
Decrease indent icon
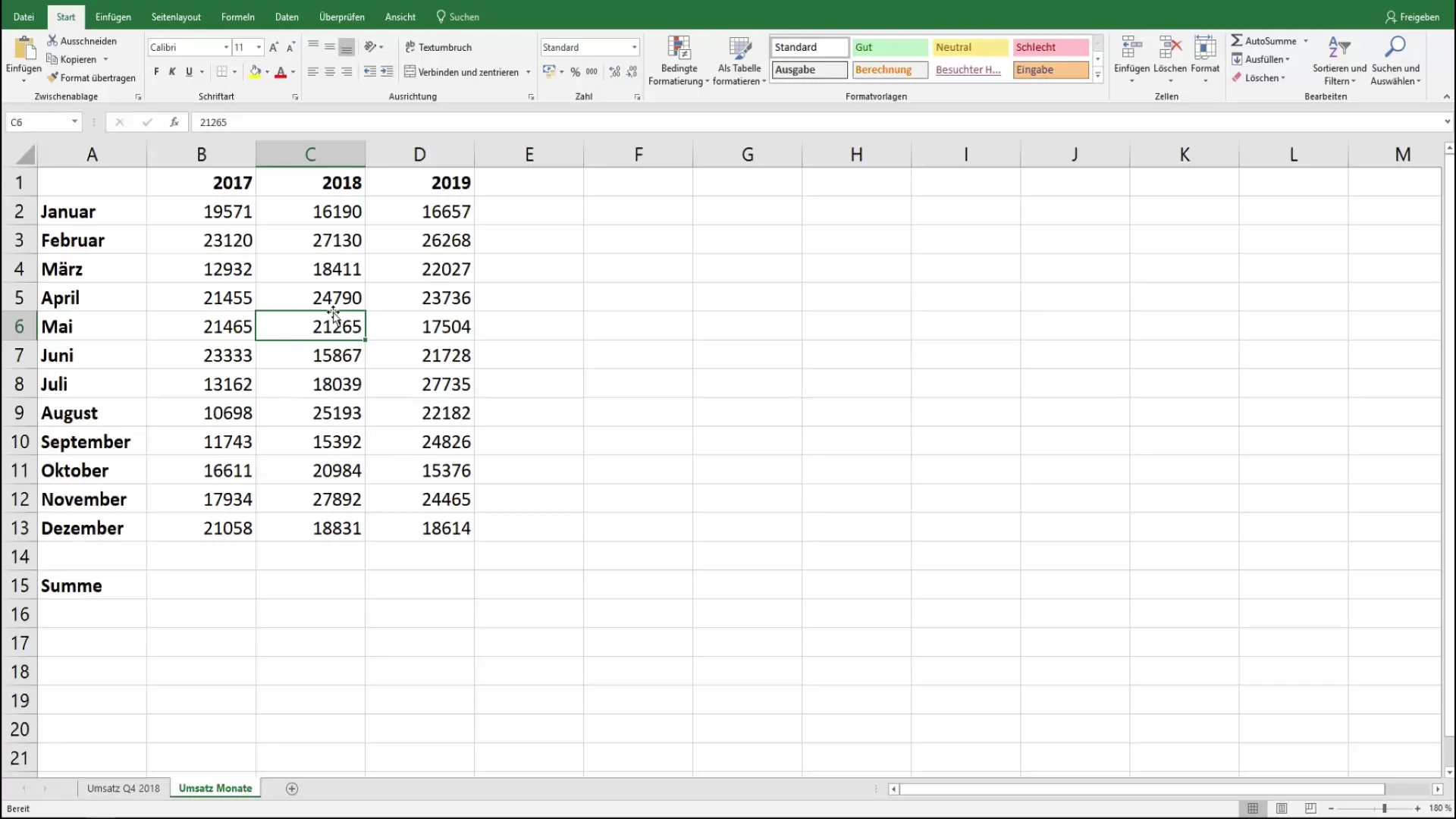pos(370,72)
